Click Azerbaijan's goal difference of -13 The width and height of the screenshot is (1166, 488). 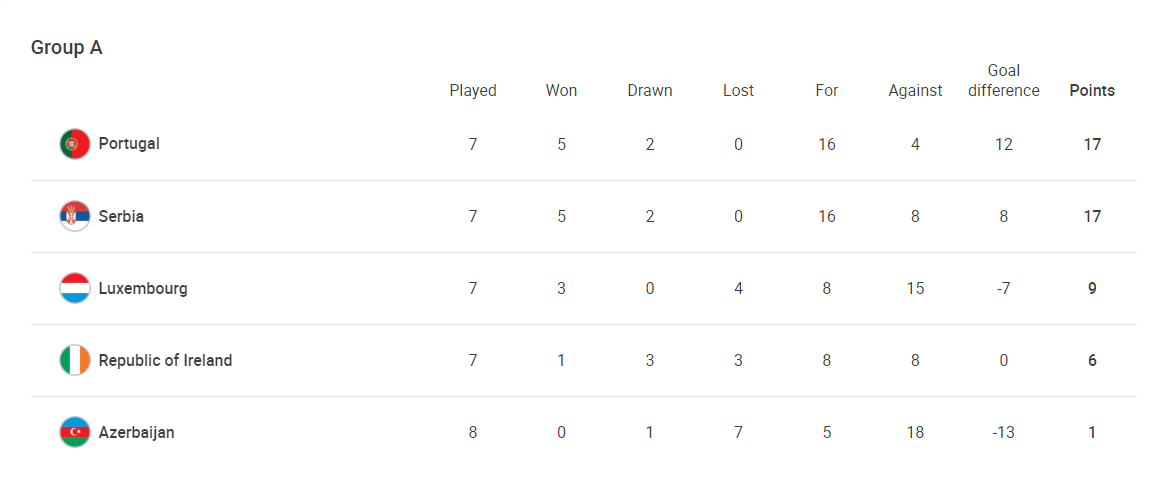(1004, 432)
